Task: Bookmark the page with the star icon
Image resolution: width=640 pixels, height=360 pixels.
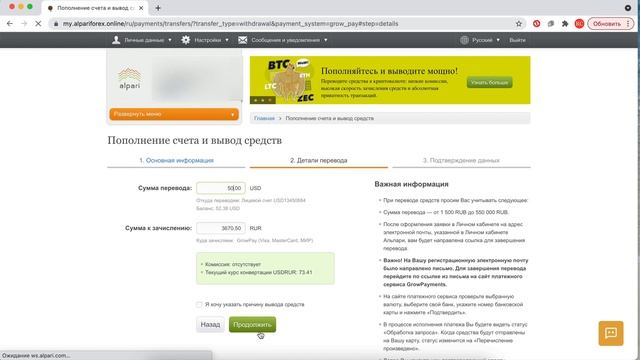Action: (x=519, y=24)
